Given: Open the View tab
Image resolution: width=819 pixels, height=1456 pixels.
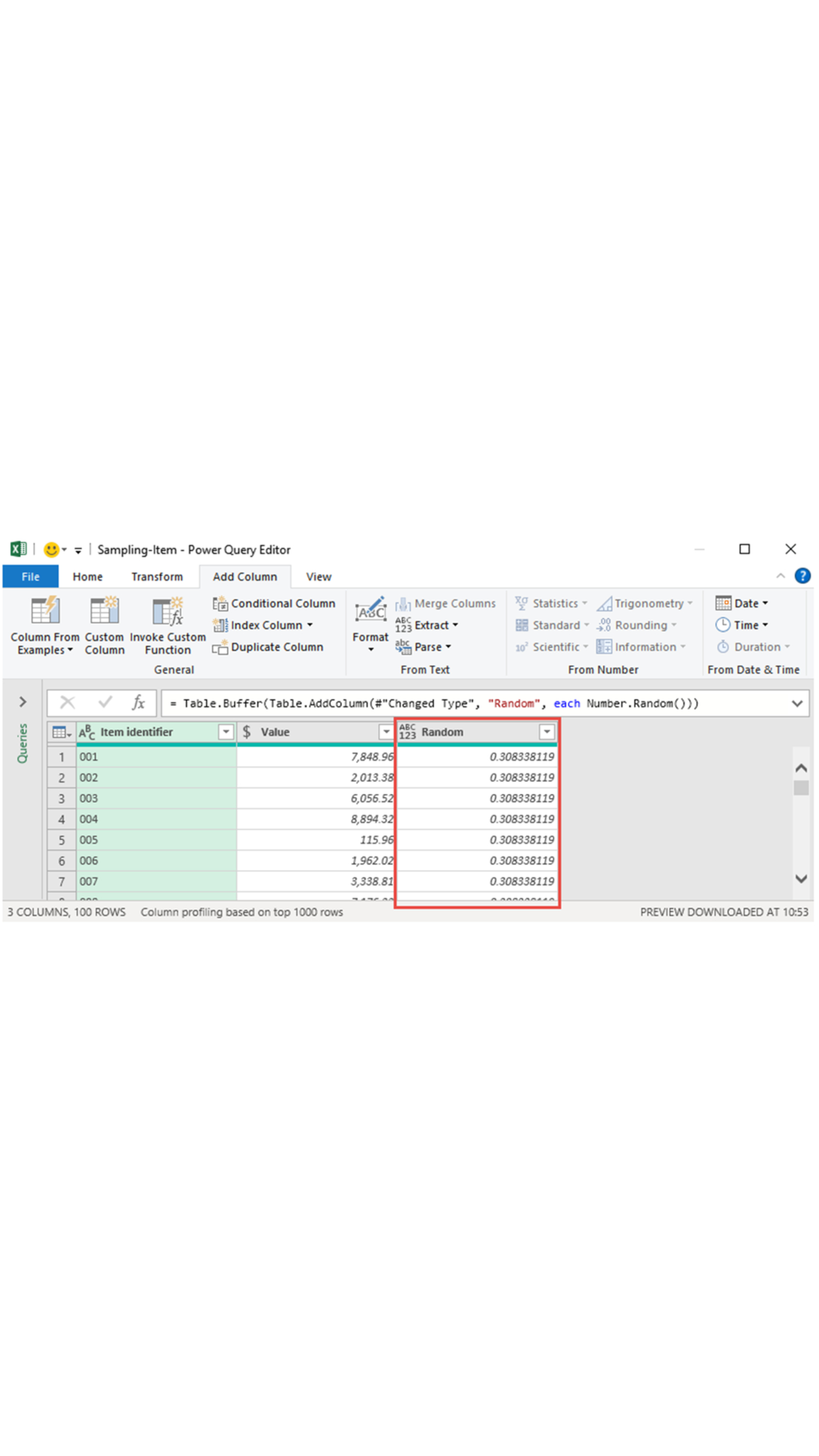Looking at the screenshot, I should click(x=318, y=576).
